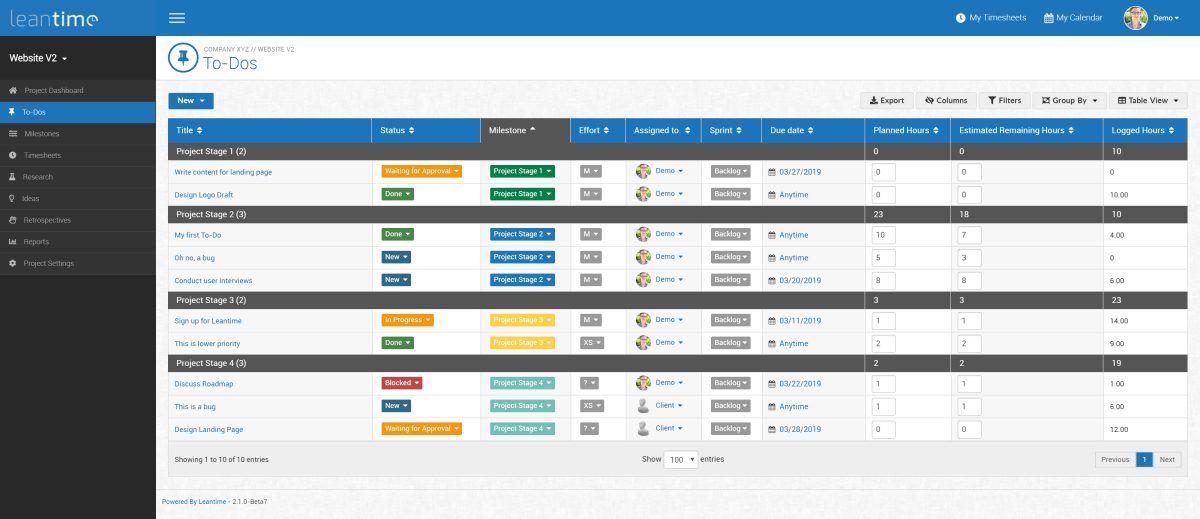Sort table by Milestone column header
The width and height of the screenshot is (1200, 519).
coord(512,130)
